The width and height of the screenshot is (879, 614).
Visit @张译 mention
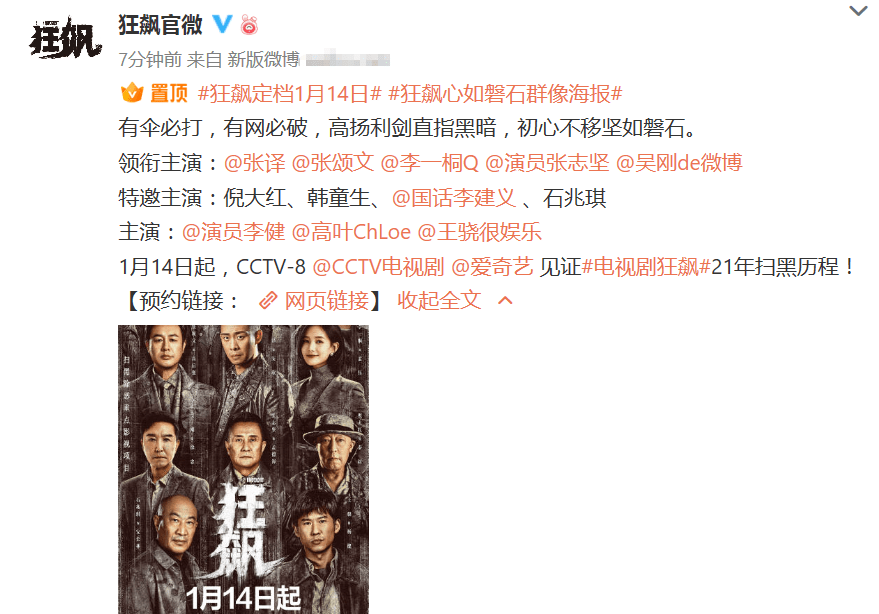255,163
